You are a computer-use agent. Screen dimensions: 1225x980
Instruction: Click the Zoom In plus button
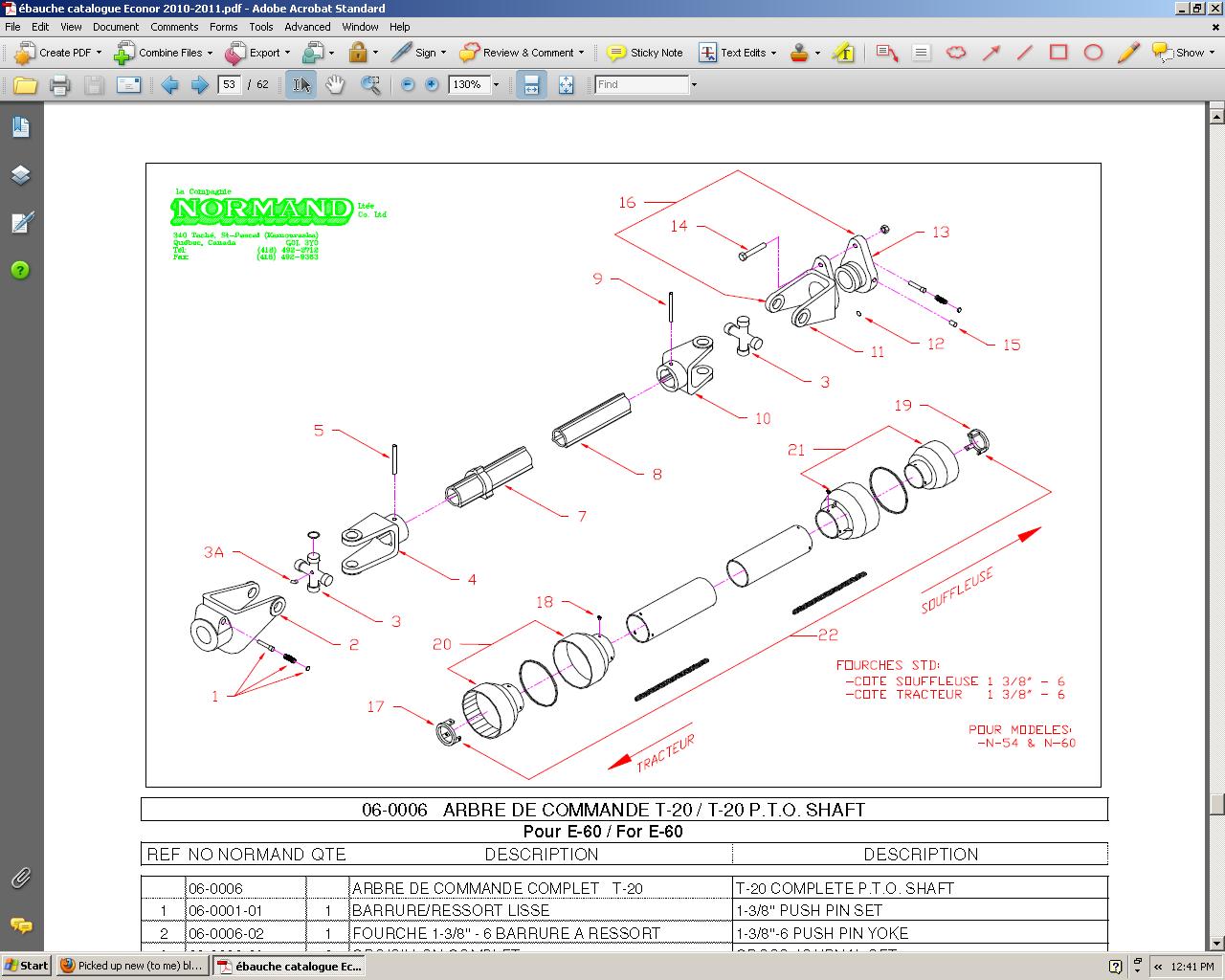(432, 85)
